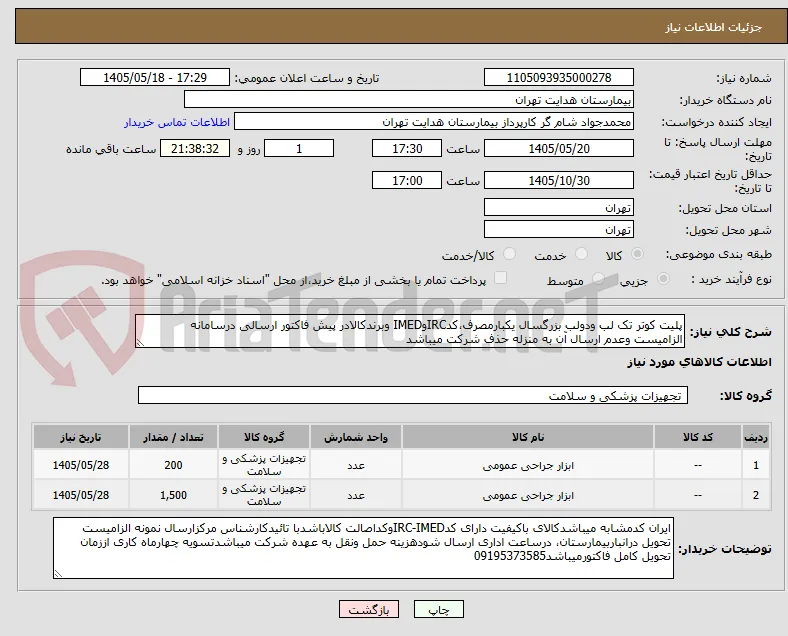This screenshot has height=636, width=788.
Task: Click the goods group field تجهیزات پزشکی و سلامت
Action: (x=413, y=395)
